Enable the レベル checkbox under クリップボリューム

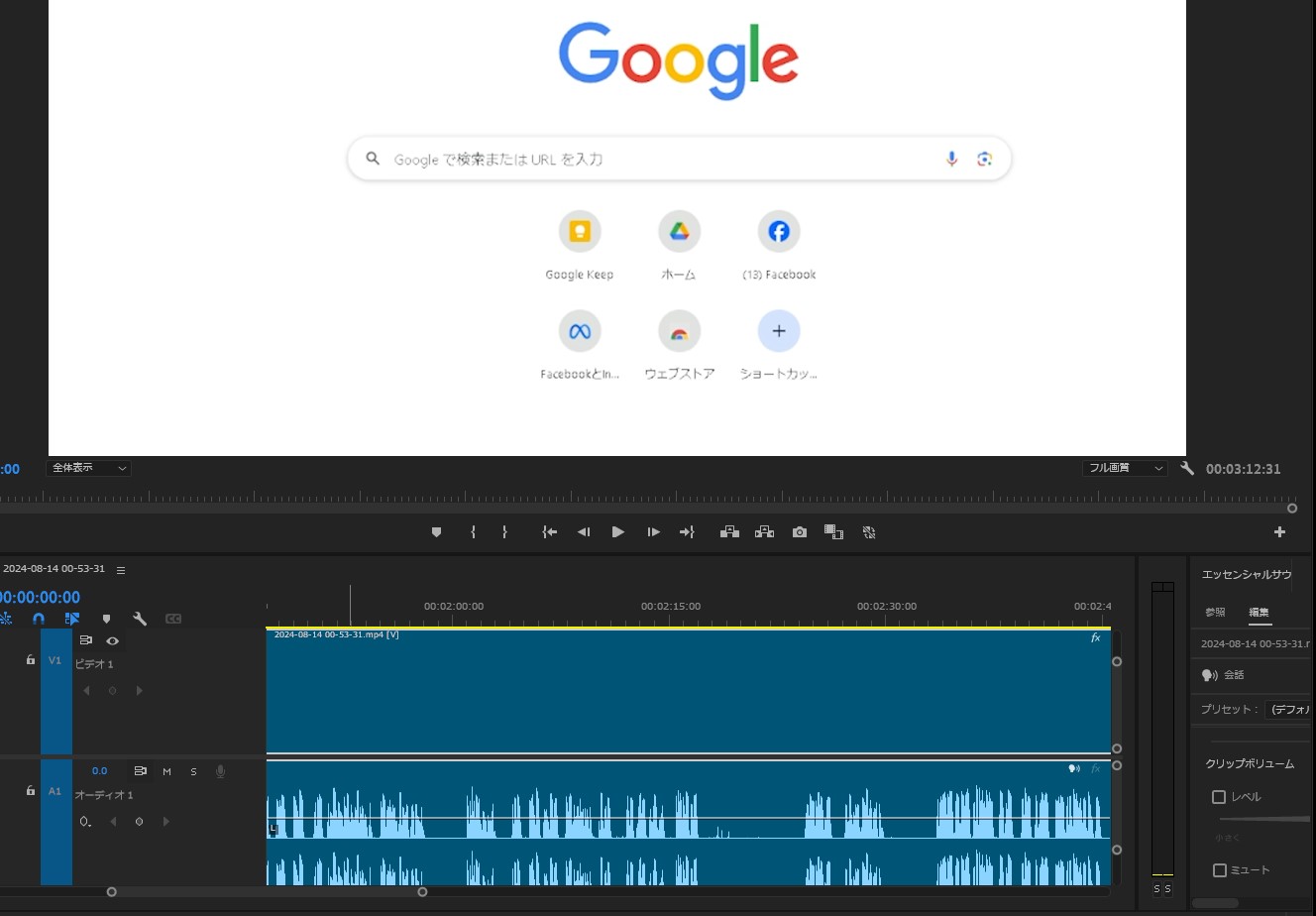tap(1220, 796)
